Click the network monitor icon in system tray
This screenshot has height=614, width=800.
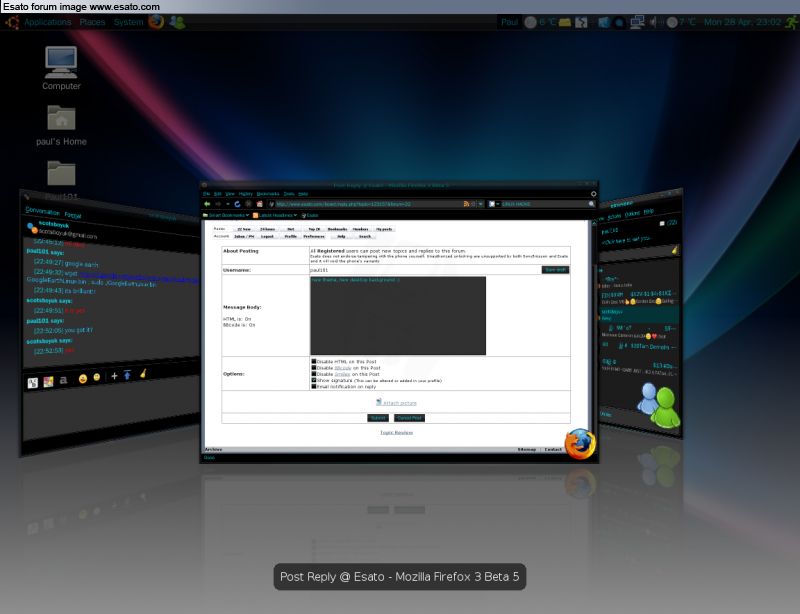tap(637, 22)
